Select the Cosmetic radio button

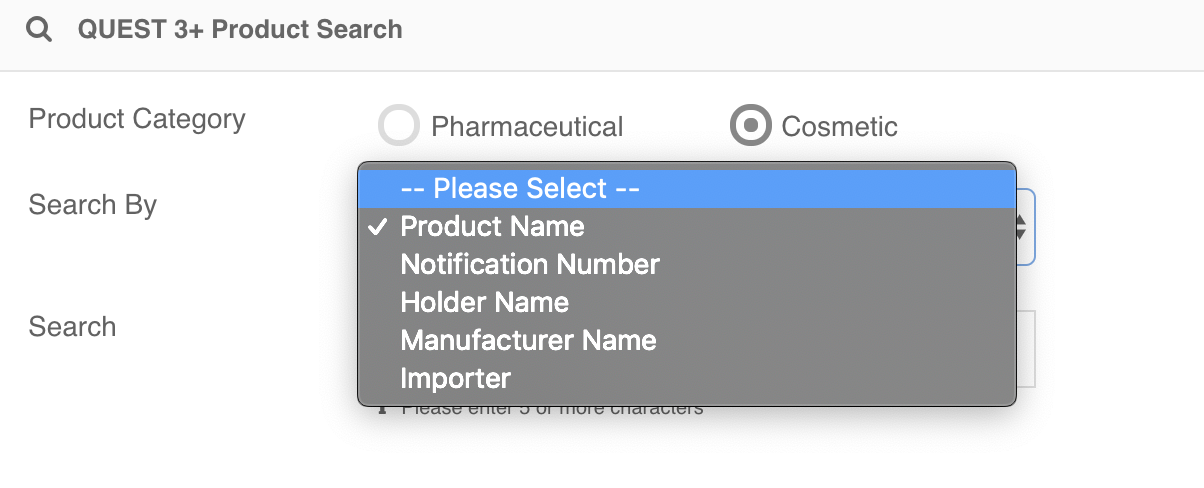point(750,126)
